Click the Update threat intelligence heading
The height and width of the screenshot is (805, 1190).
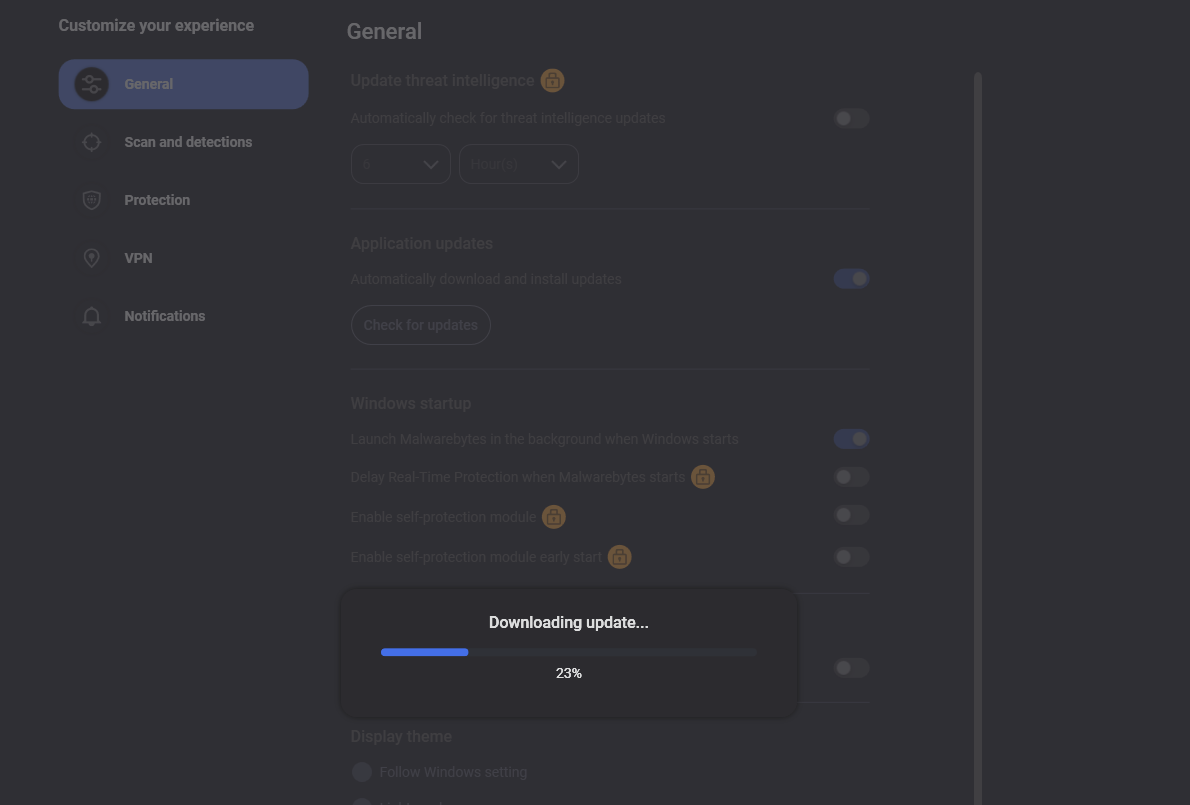tap(442, 80)
